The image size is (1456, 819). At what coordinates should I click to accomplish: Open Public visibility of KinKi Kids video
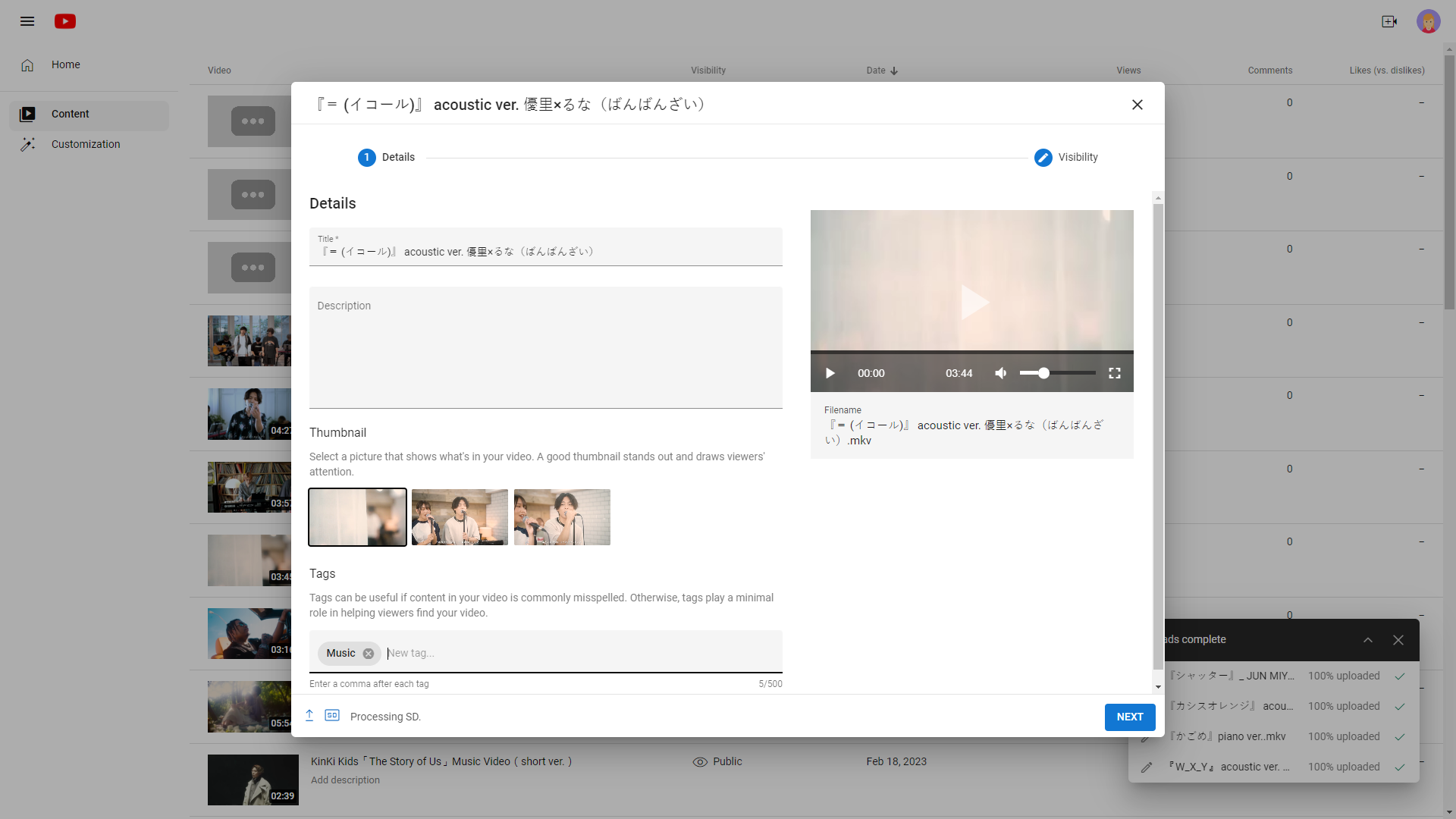pos(717,761)
